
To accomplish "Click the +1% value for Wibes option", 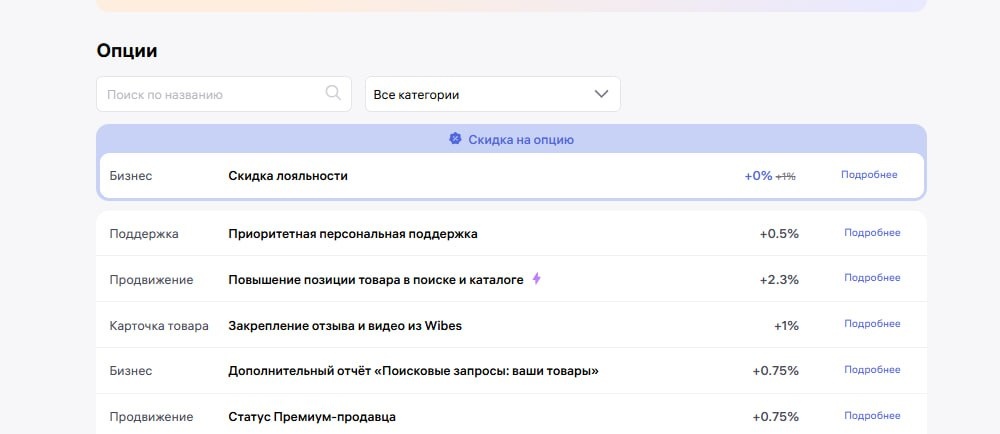I will [786, 326].
